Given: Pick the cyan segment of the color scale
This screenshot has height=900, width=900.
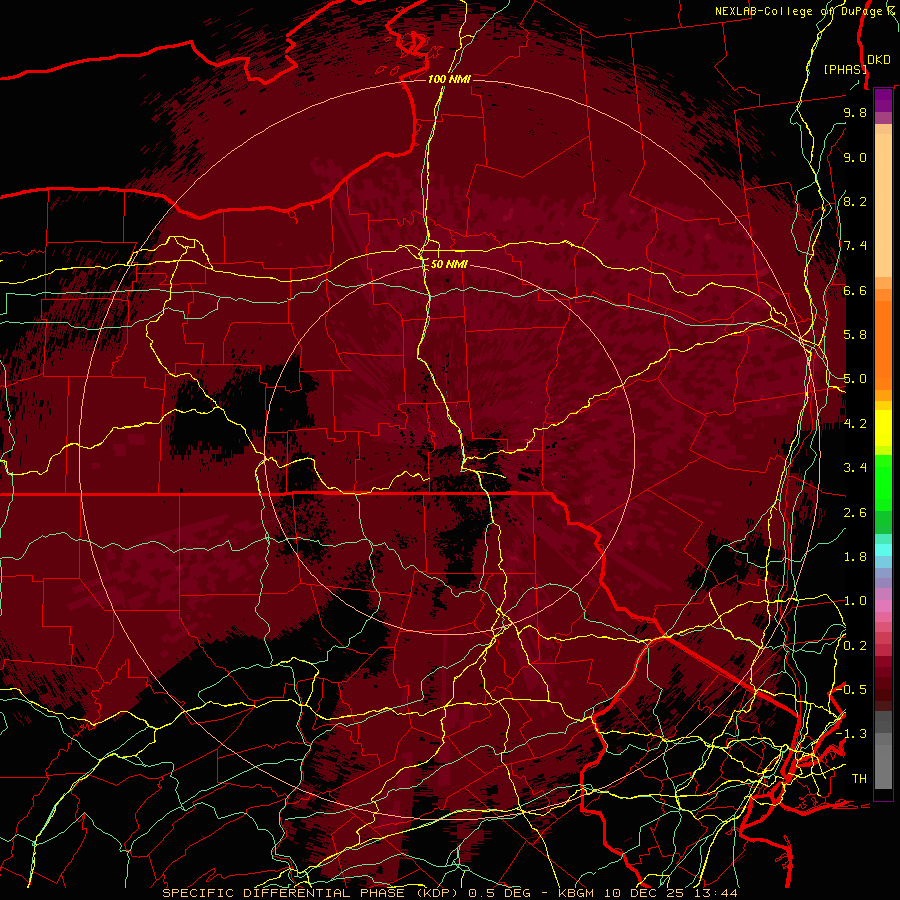Looking at the screenshot, I should coord(883,549).
